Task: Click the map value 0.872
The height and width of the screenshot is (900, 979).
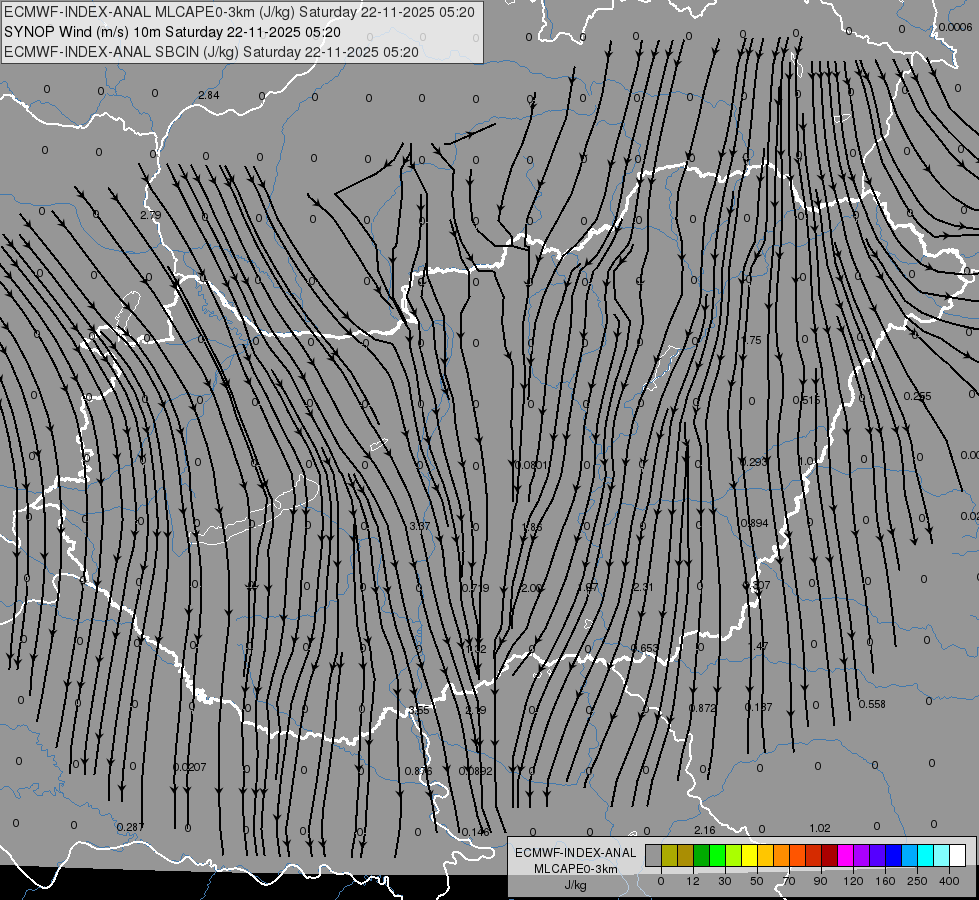Action: 702,708
